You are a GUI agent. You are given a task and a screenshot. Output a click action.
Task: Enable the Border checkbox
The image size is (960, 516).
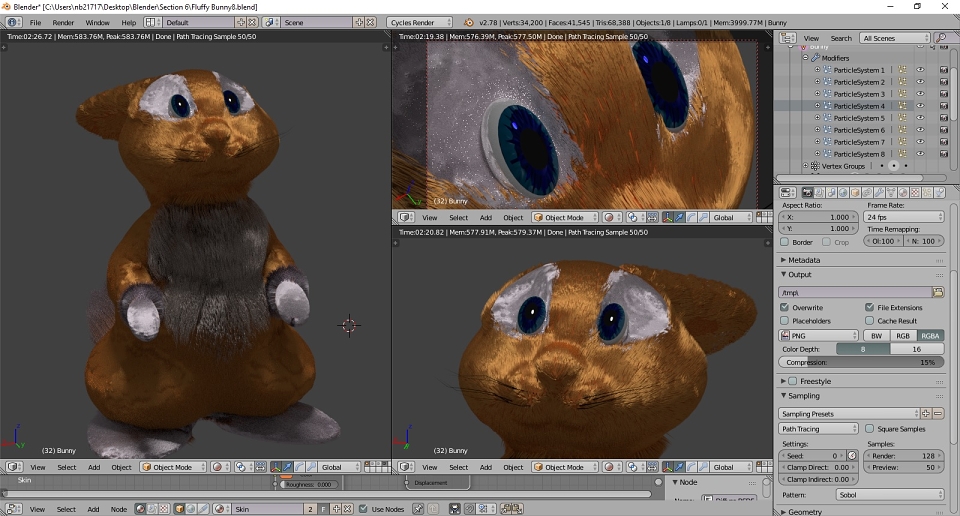(x=784, y=242)
